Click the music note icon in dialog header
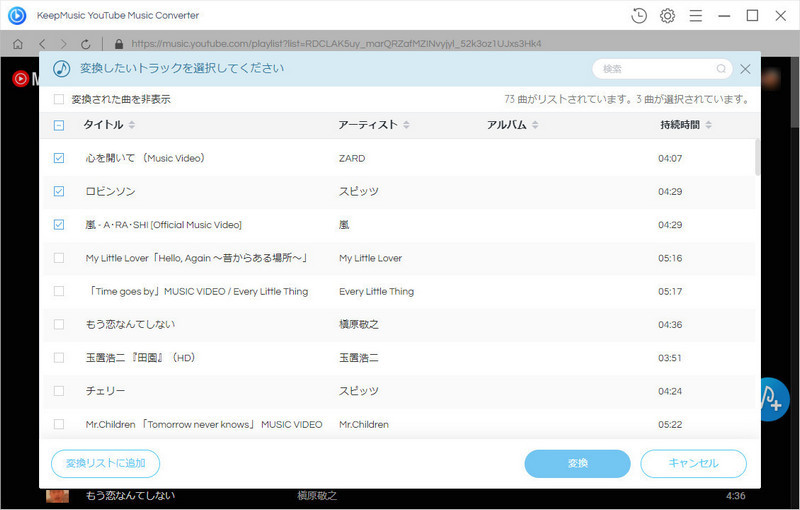This screenshot has height=510, width=800. pos(62,68)
